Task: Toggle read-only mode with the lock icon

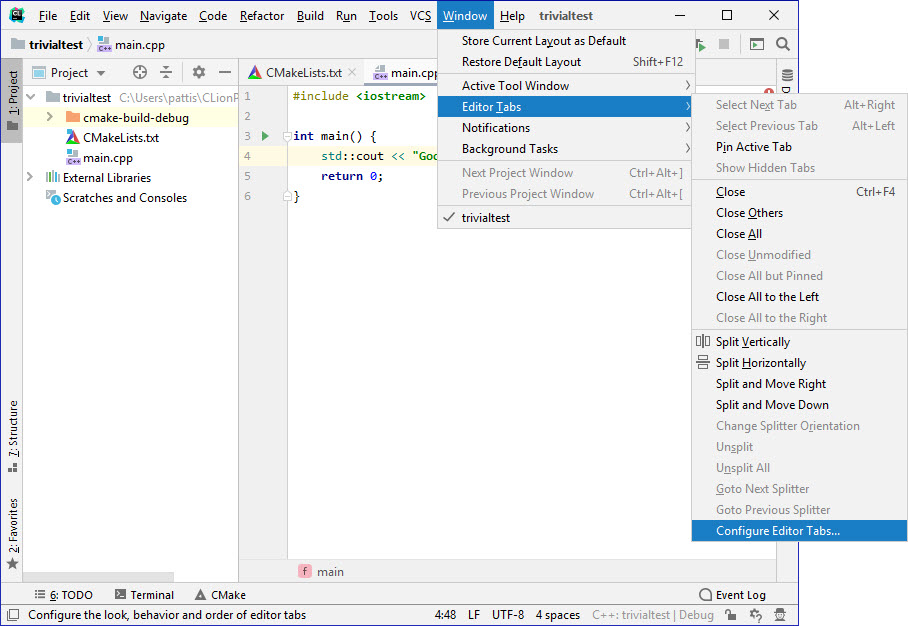Action: tap(731, 616)
